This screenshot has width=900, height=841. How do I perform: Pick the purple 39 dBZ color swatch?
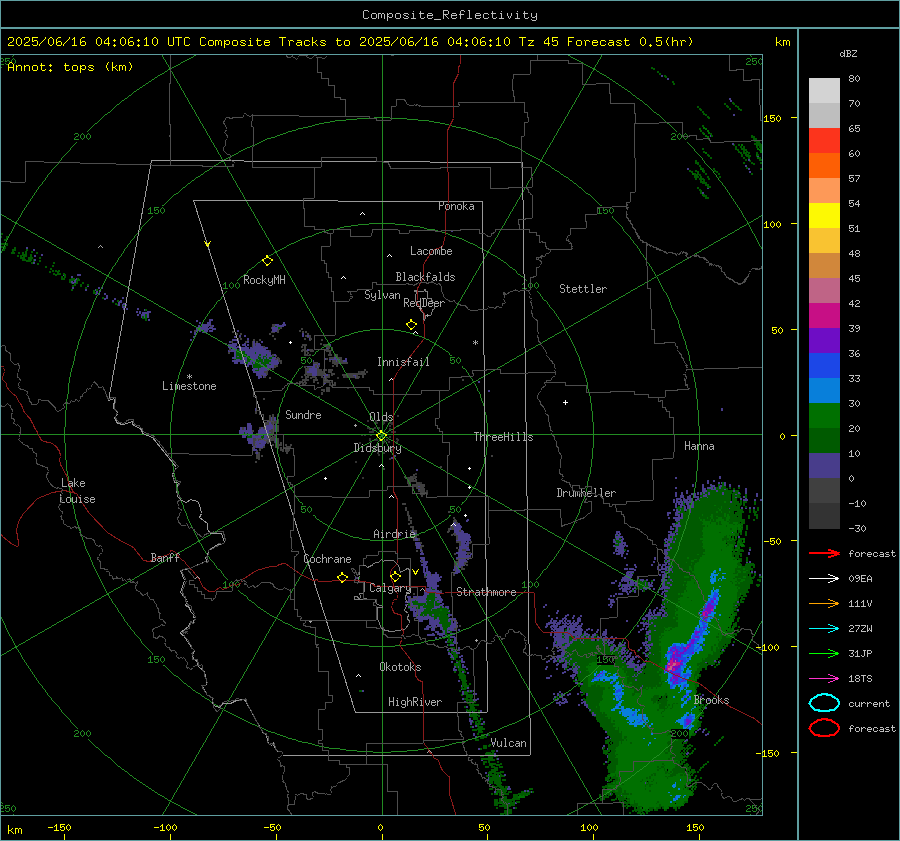[824, 340]
